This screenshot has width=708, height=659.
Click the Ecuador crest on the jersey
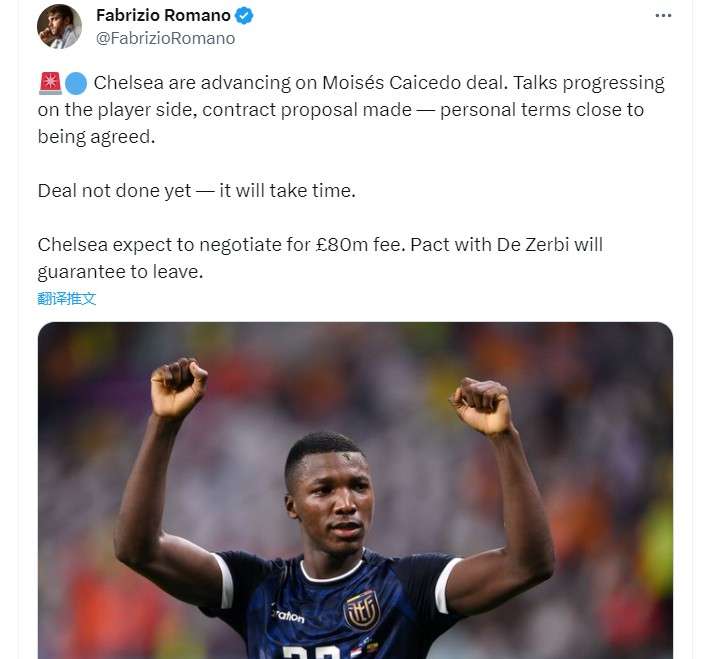(362, 610)
